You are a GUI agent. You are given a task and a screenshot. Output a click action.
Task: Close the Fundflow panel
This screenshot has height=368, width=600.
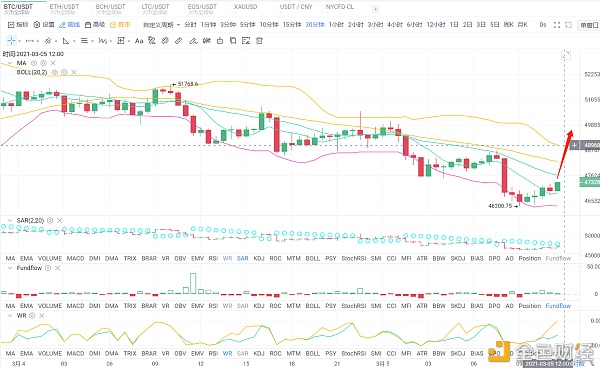(57, 268)
